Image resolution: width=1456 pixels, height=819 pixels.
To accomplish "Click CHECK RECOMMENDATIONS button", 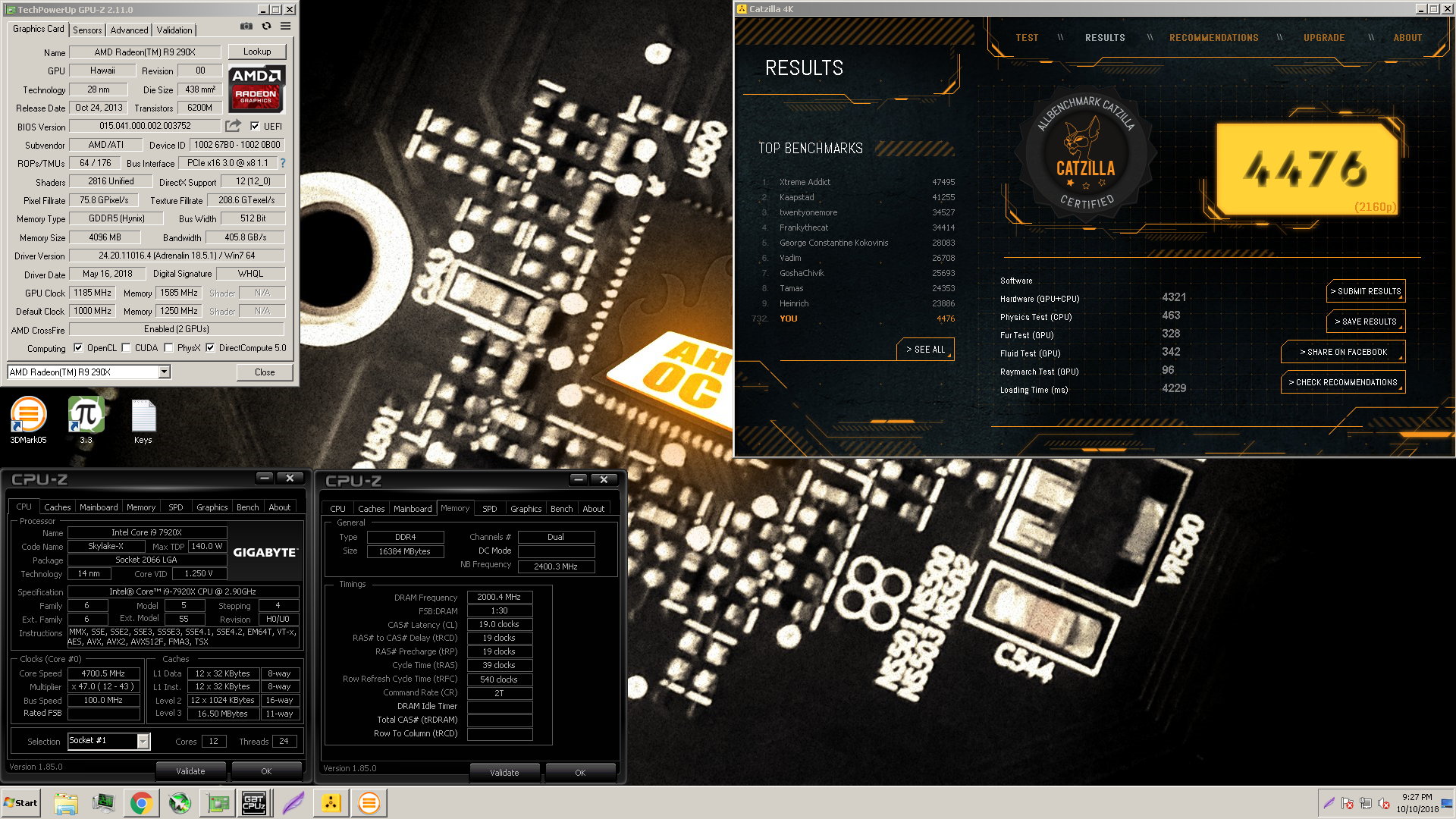I will coord(1343,382).
